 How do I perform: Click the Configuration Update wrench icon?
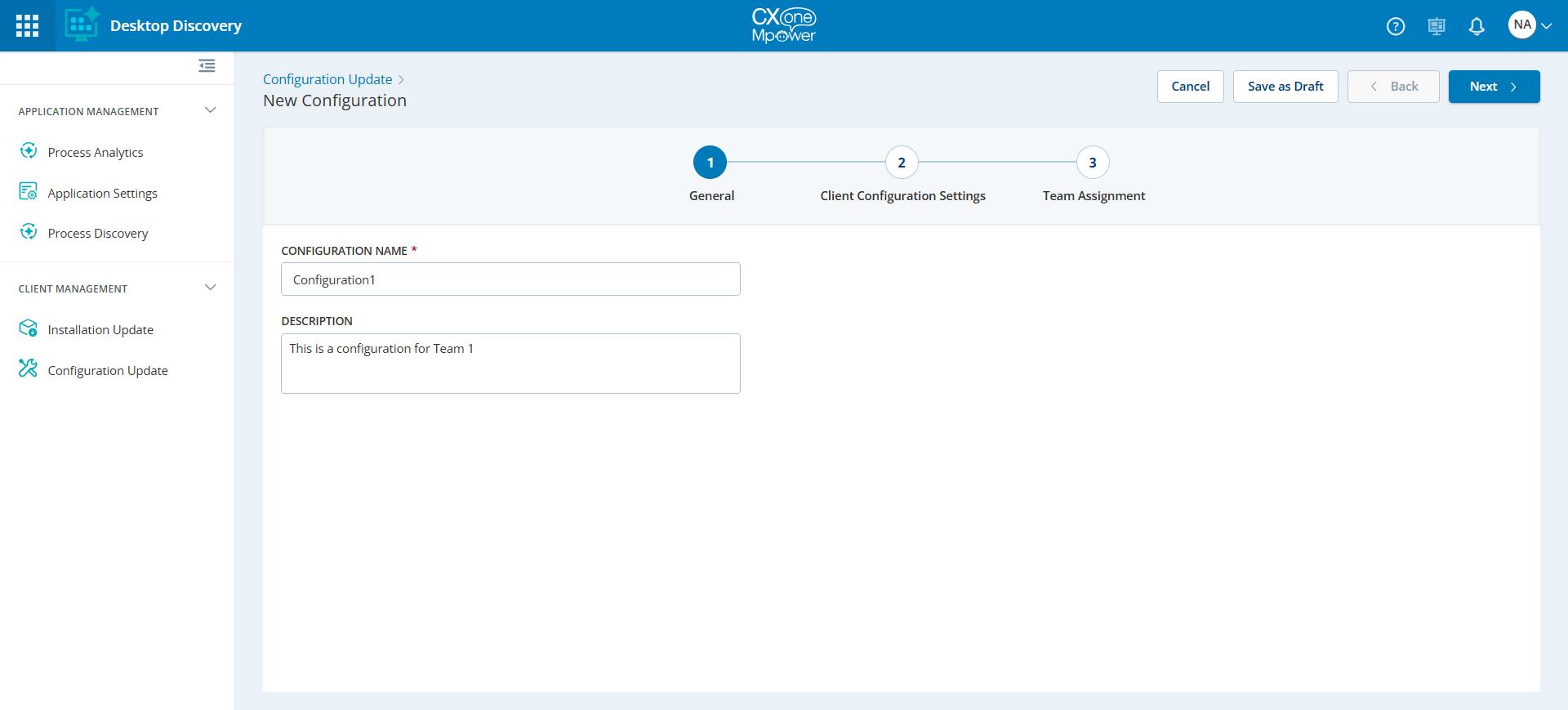click(x=29, y=369)
